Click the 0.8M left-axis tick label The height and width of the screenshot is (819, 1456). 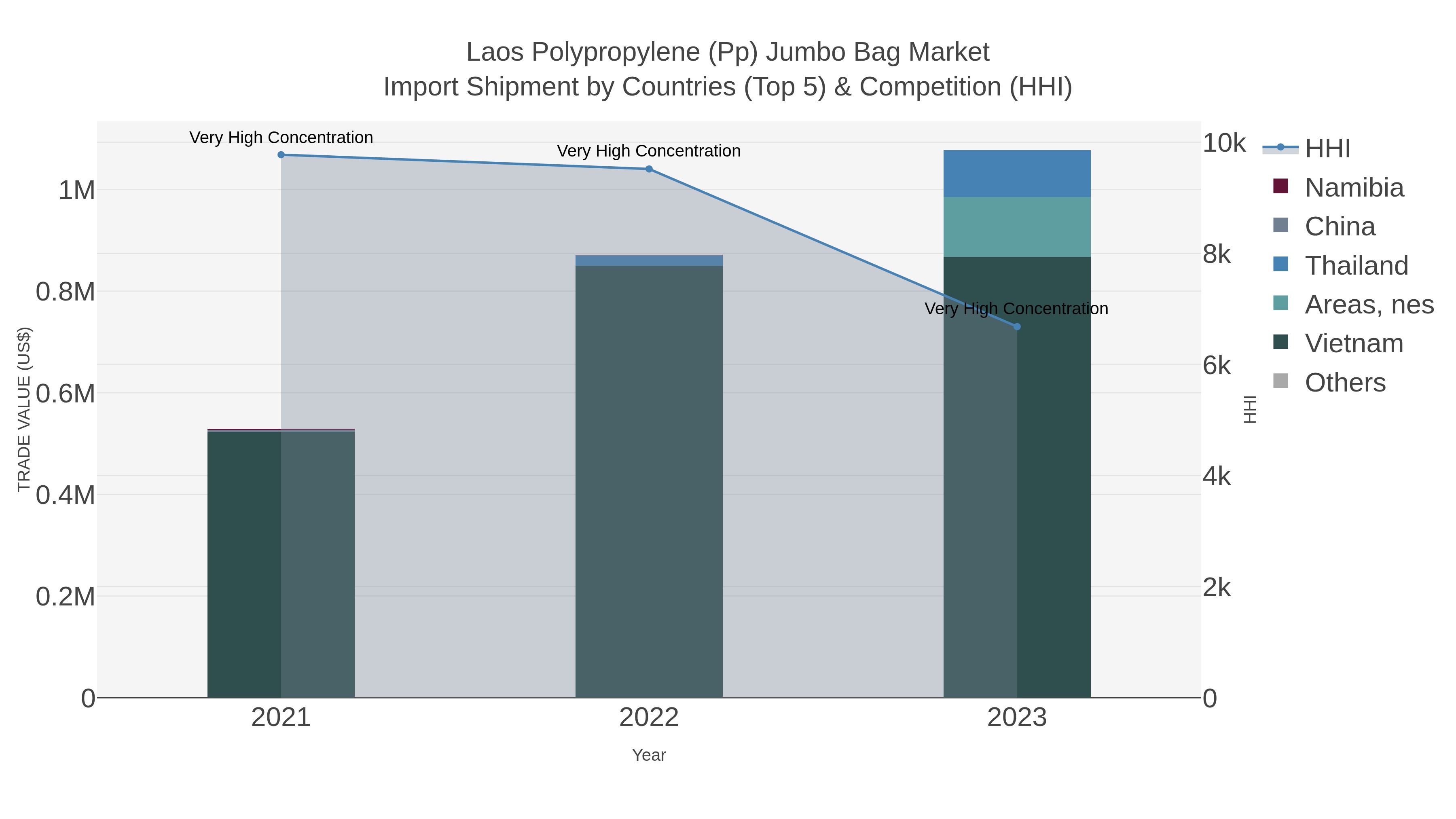tap(66, 292)
